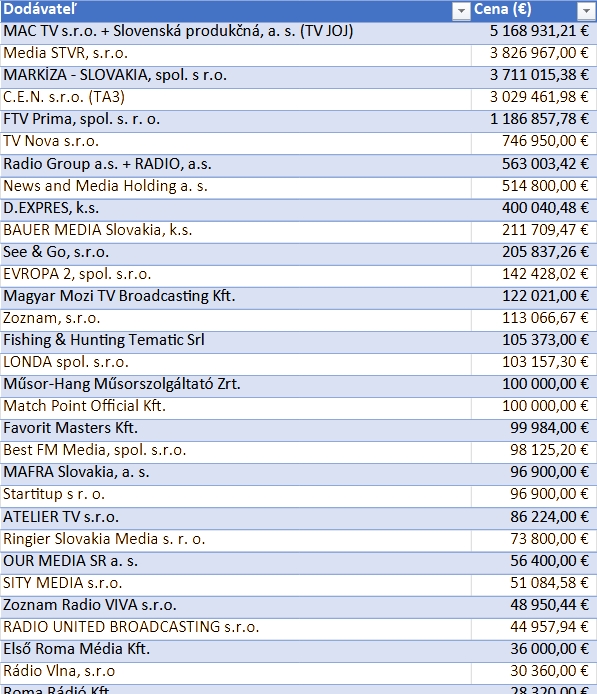Image resolution: width=597 pixels, height=694 pixels.
Task: Select the Best FM Media, spol. s.r.o. cell
Action: coord(236,452)
